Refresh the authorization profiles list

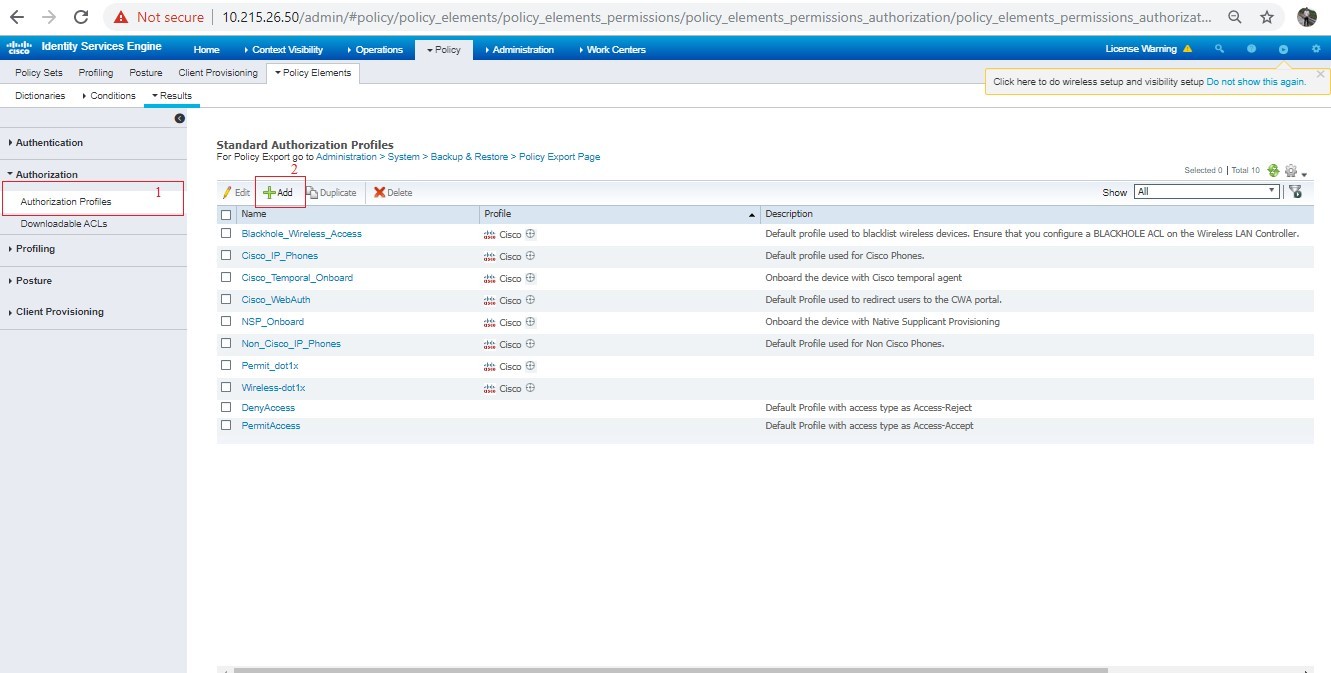point(1273,171)
